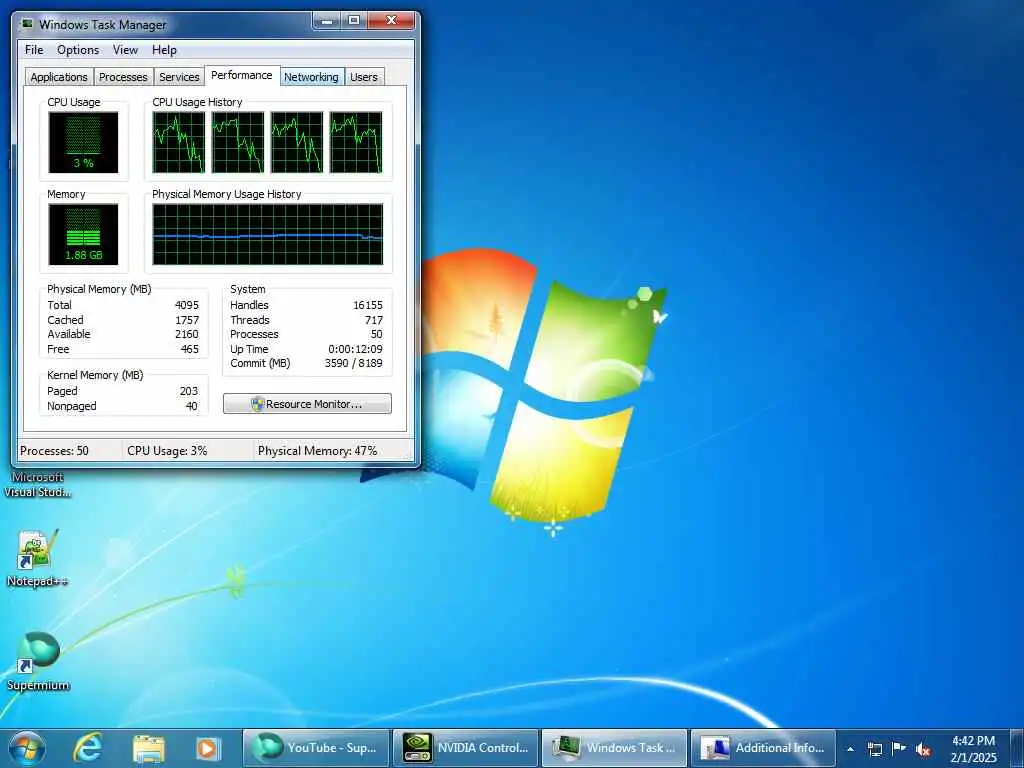Screen dimensions: 1024x768
Task: Click the Task Manager title bar icon
Action: 27,24
